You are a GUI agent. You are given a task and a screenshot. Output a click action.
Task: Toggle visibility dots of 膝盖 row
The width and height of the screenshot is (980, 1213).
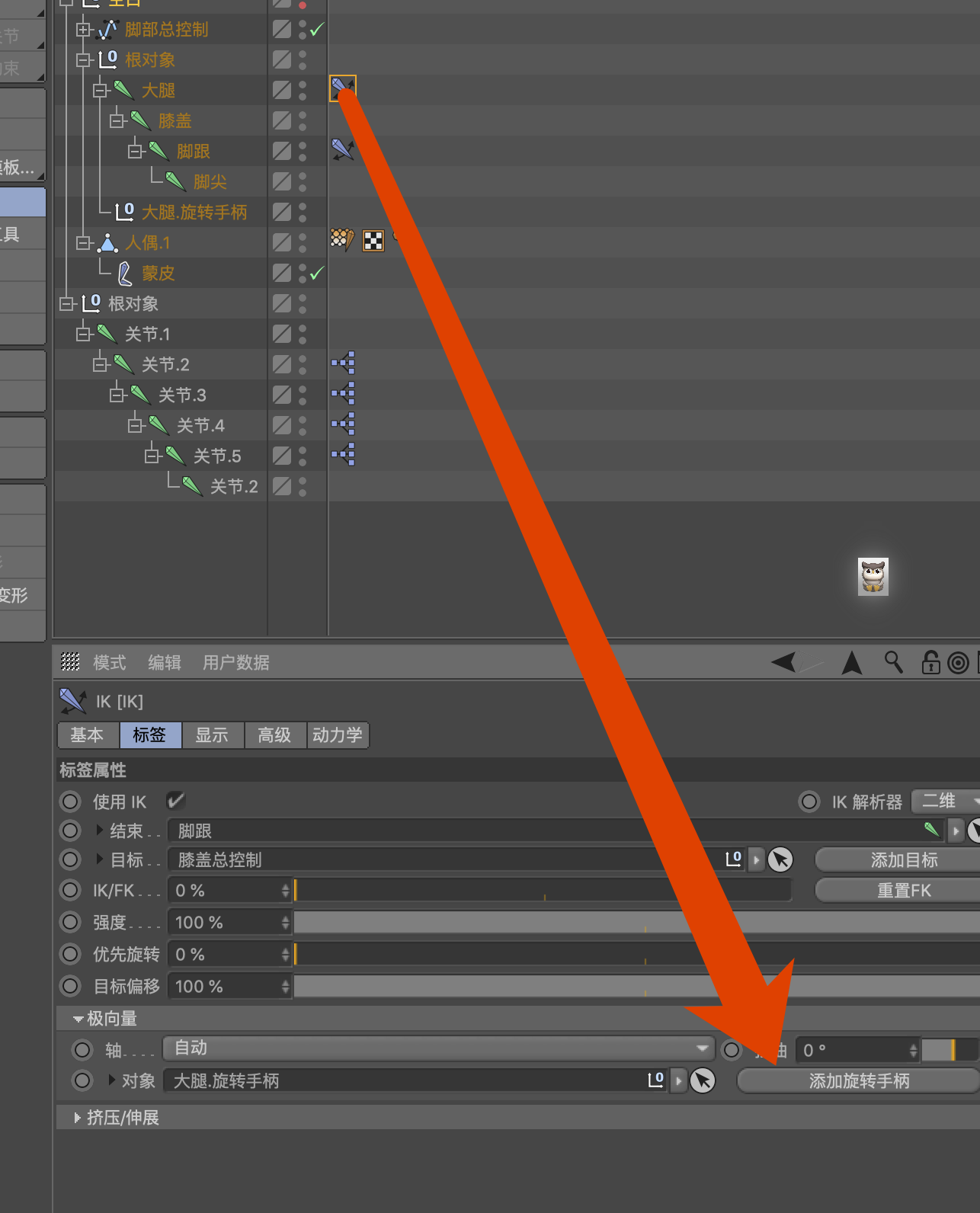[303, 120]
